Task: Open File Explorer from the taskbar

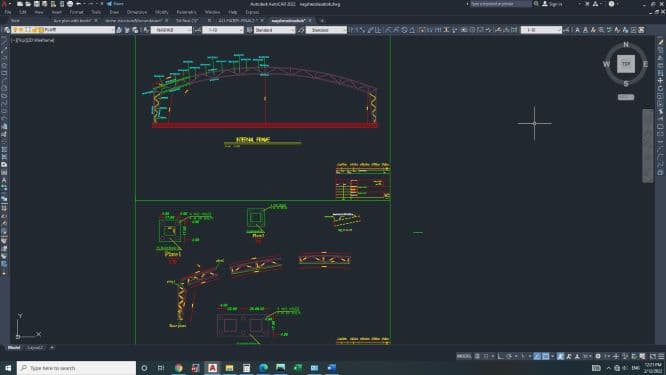Action: [229, 368]
